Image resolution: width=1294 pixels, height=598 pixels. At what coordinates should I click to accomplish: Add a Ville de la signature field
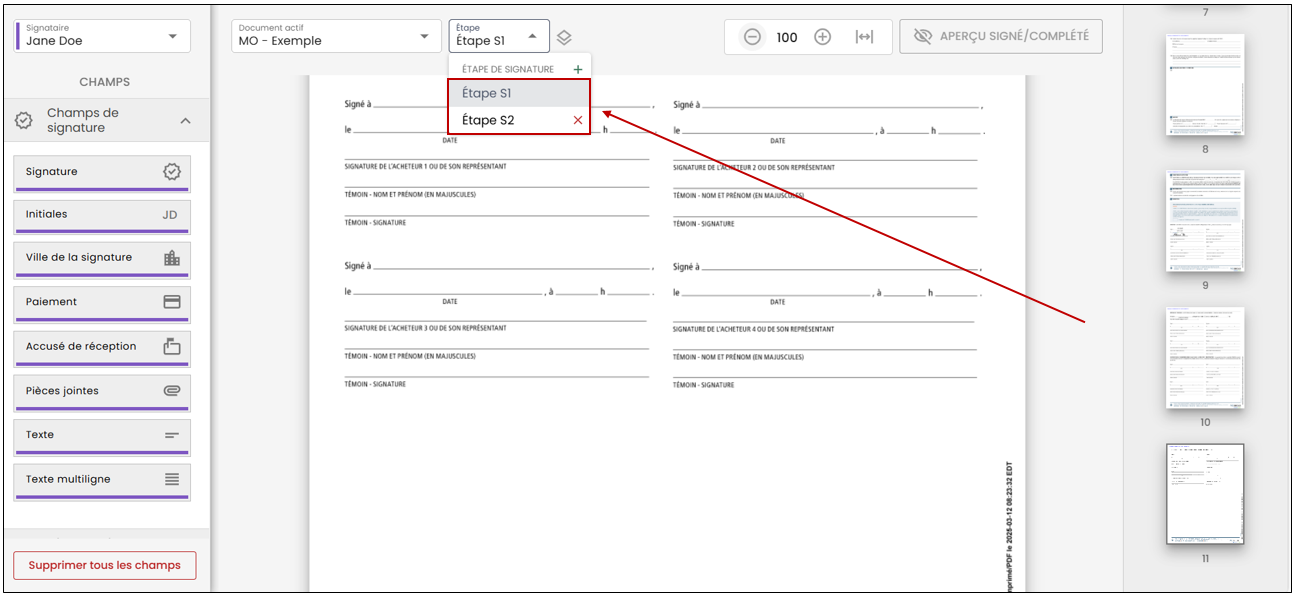102,259
